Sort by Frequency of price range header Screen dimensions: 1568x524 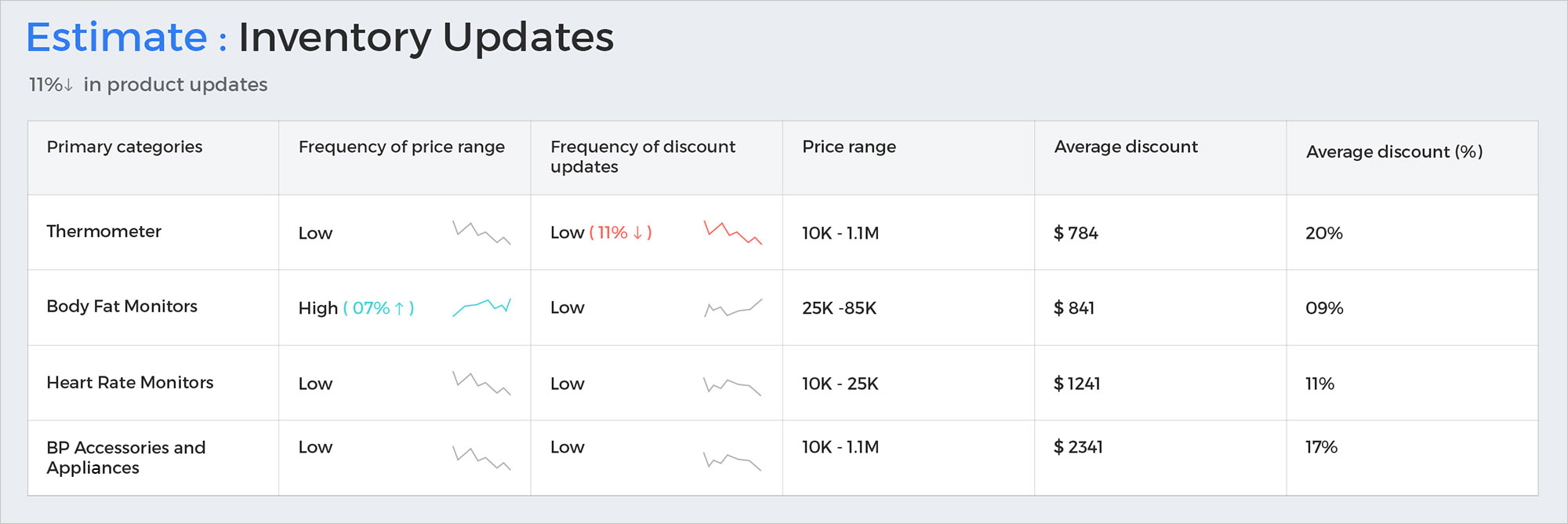click(401, 147)
